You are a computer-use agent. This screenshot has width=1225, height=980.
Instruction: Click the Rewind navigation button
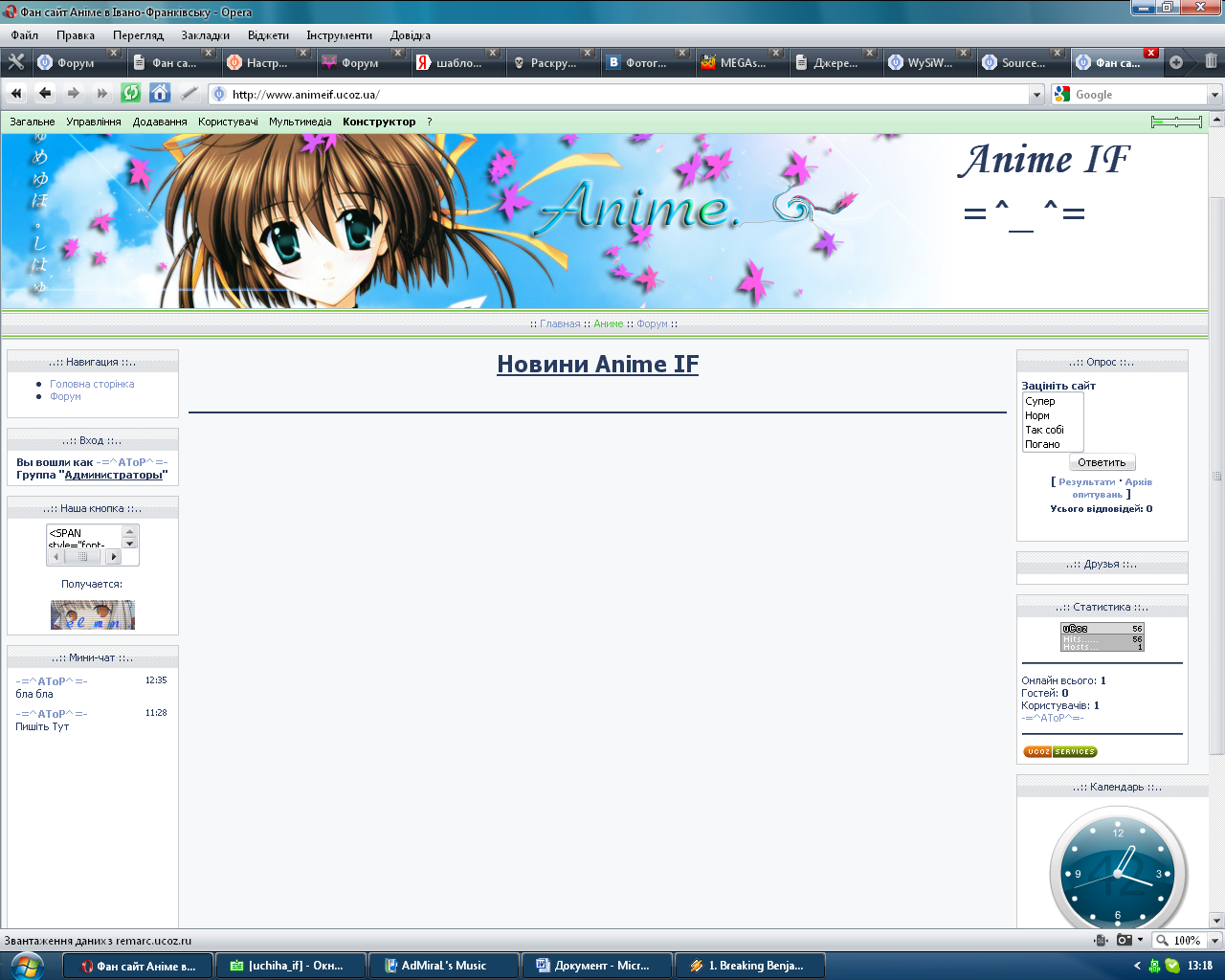16,94
